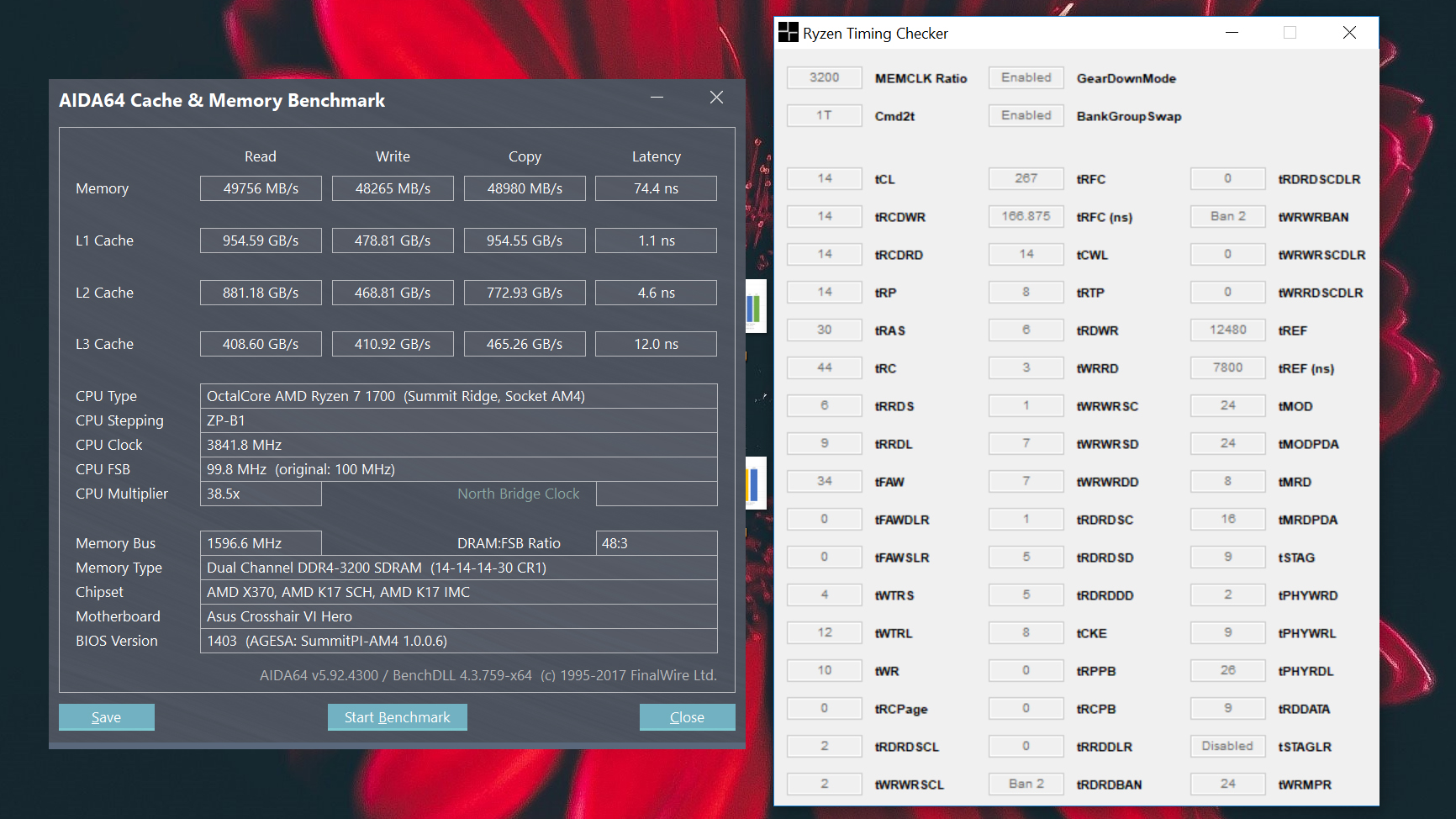Click the tFAW value box showing 34
The width and height of the screenshot is (1456, 819).
[x=825, y=481]
